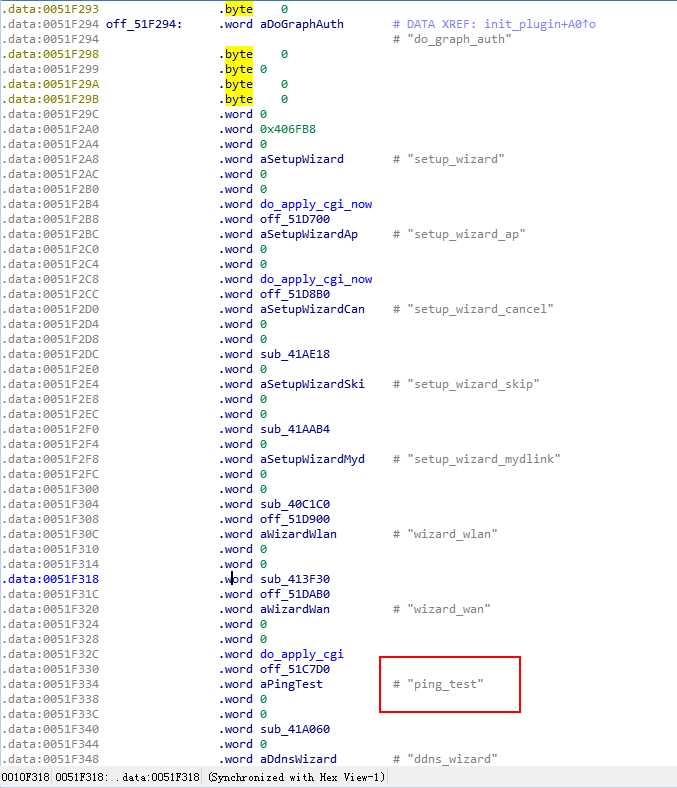Open subroutine sub_41A060

point(290,729)
